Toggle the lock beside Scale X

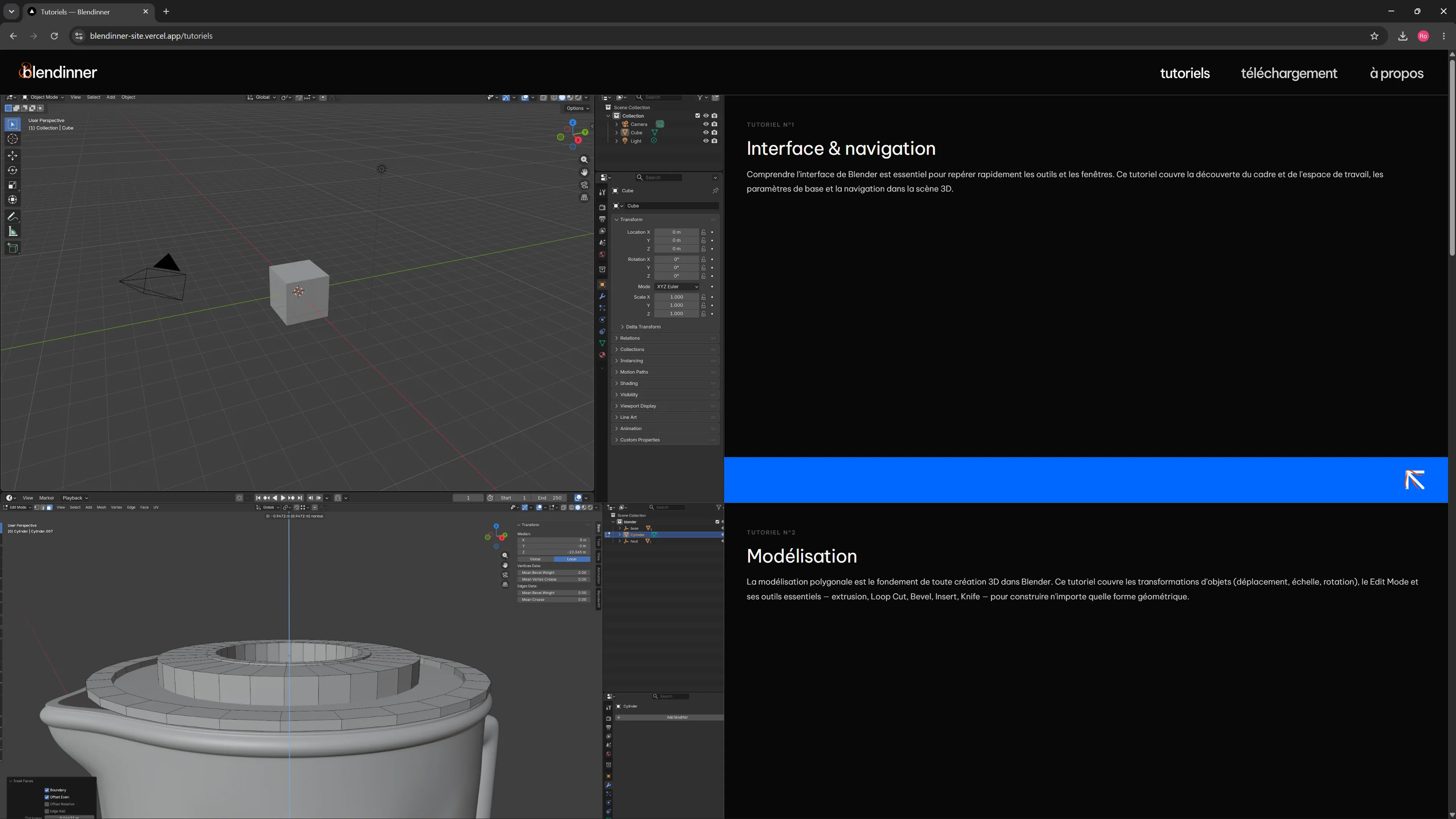703,297
